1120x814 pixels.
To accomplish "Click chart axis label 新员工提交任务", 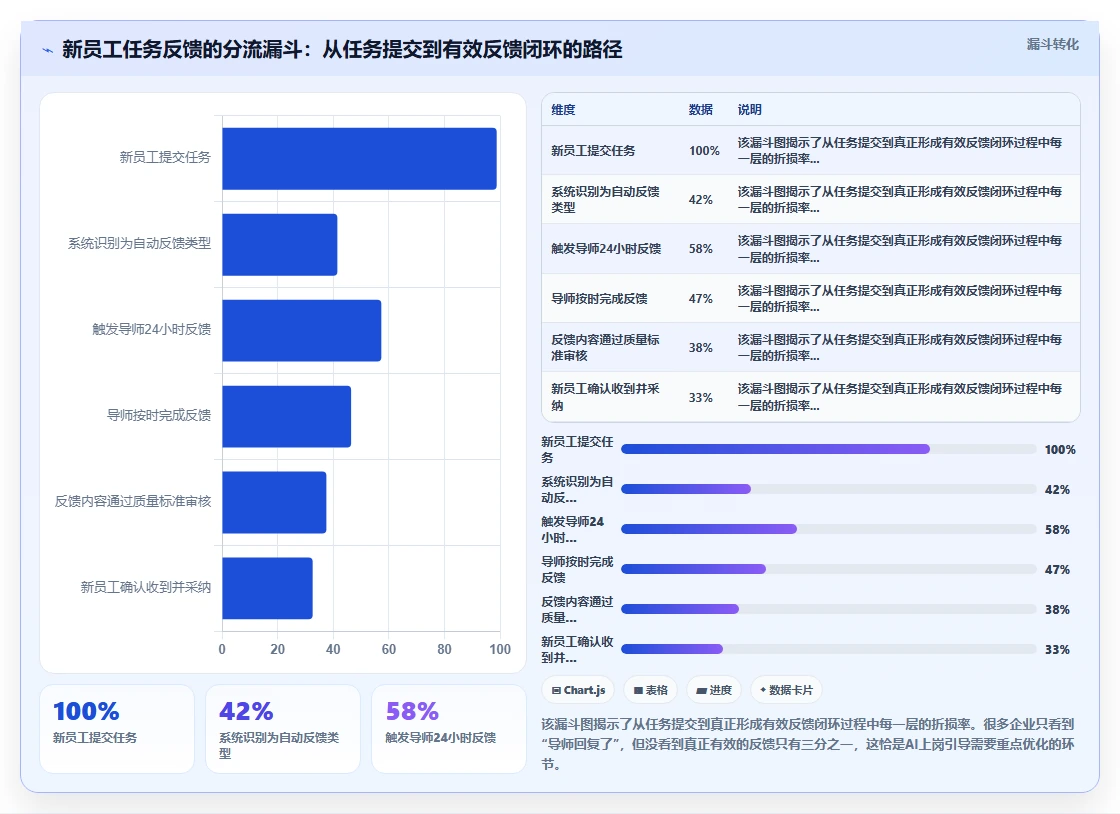I will coord(165,157).
